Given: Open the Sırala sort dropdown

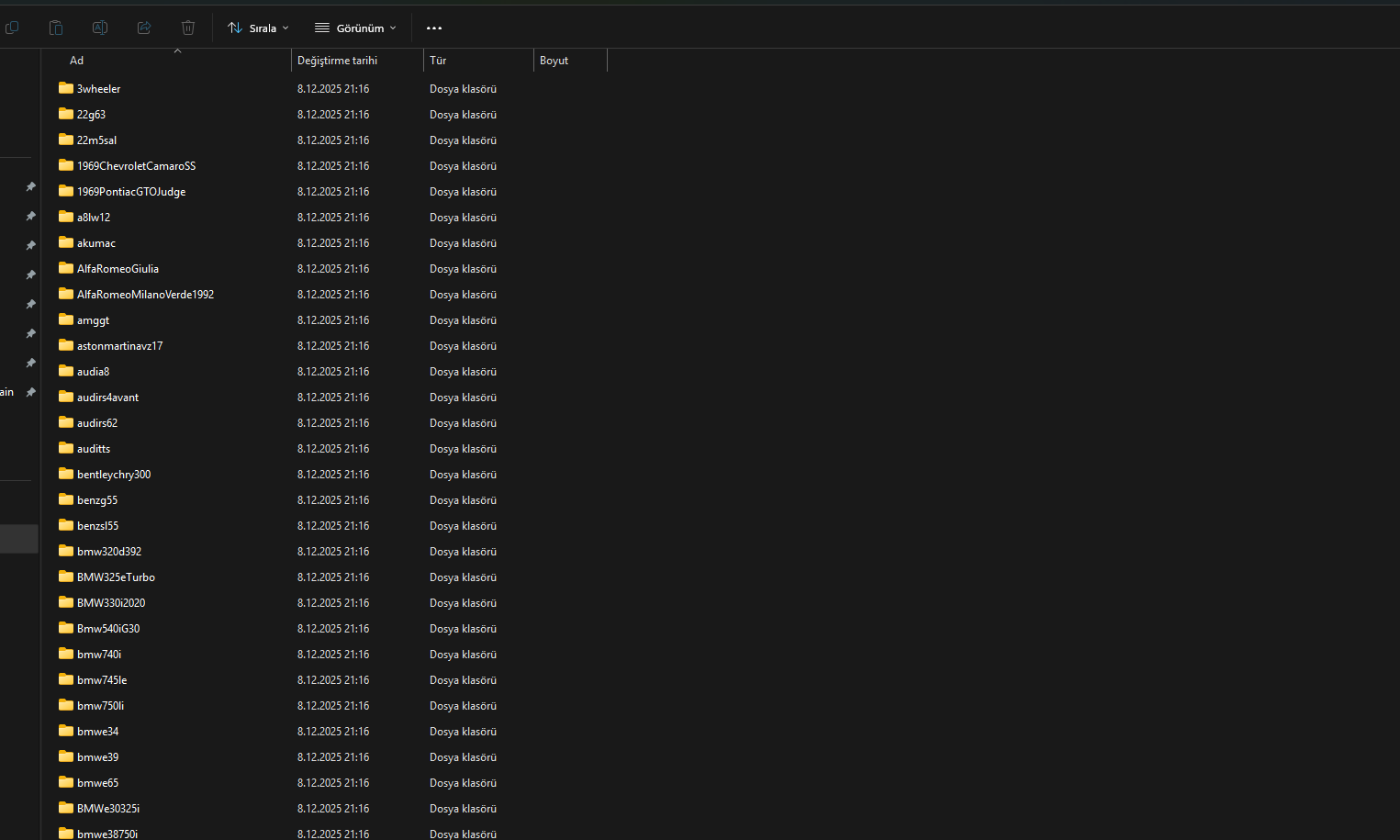Looking at the screenshot, I should (x=258, y=28).
